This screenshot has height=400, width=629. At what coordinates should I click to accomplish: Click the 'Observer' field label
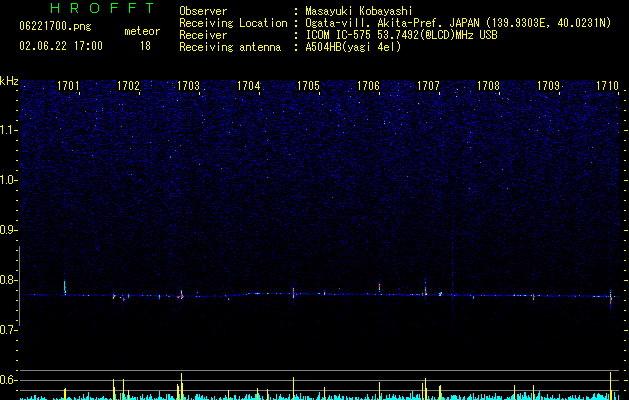pos(203,11)
